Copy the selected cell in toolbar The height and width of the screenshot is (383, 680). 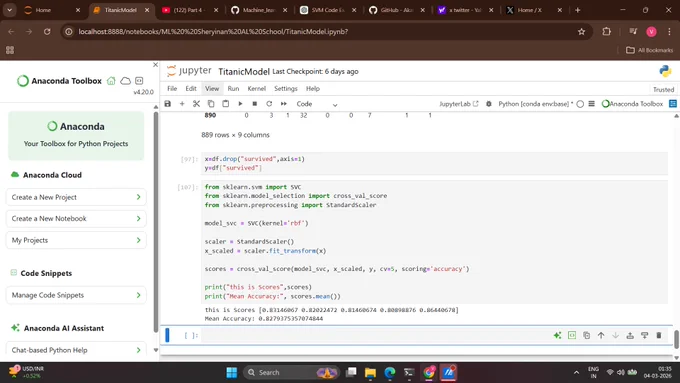pos(211,104)
